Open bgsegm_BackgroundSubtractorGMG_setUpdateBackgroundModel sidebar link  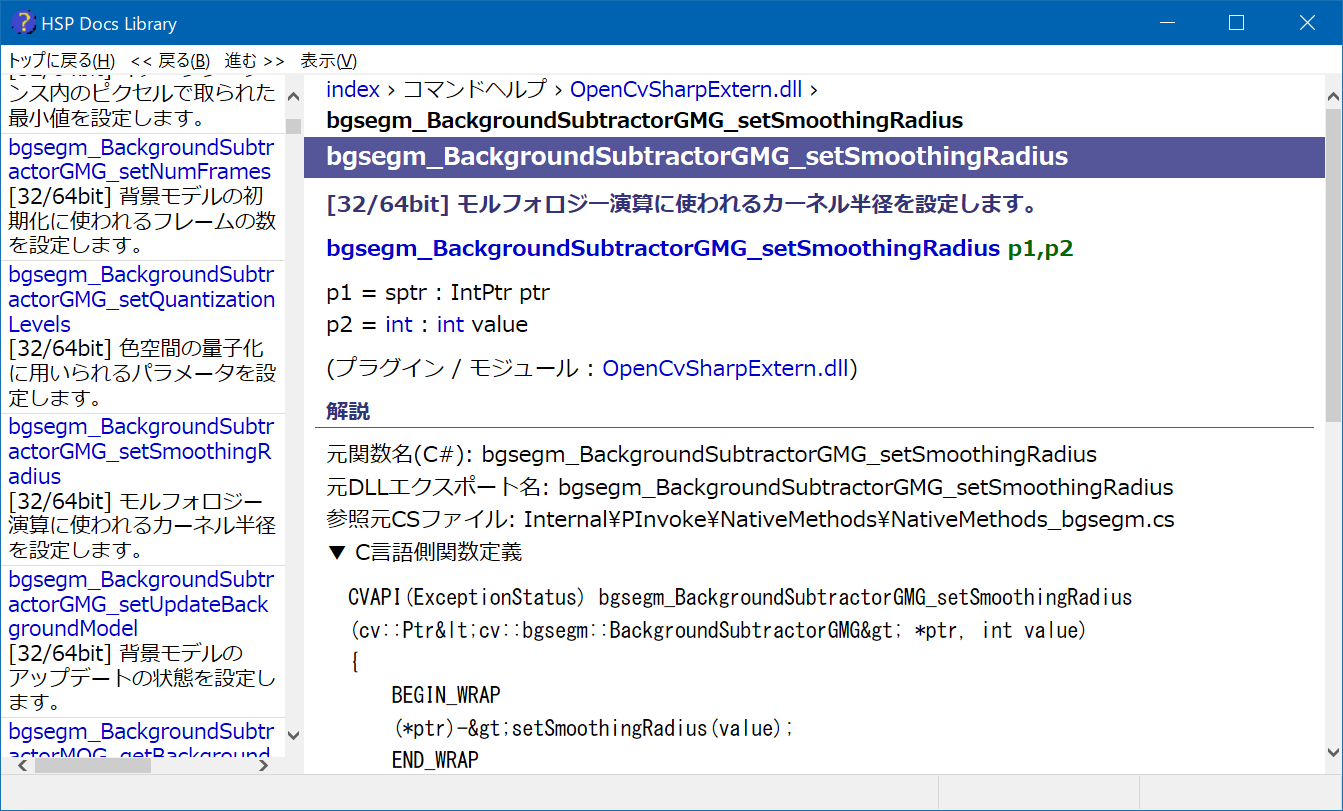pos(140,604)
